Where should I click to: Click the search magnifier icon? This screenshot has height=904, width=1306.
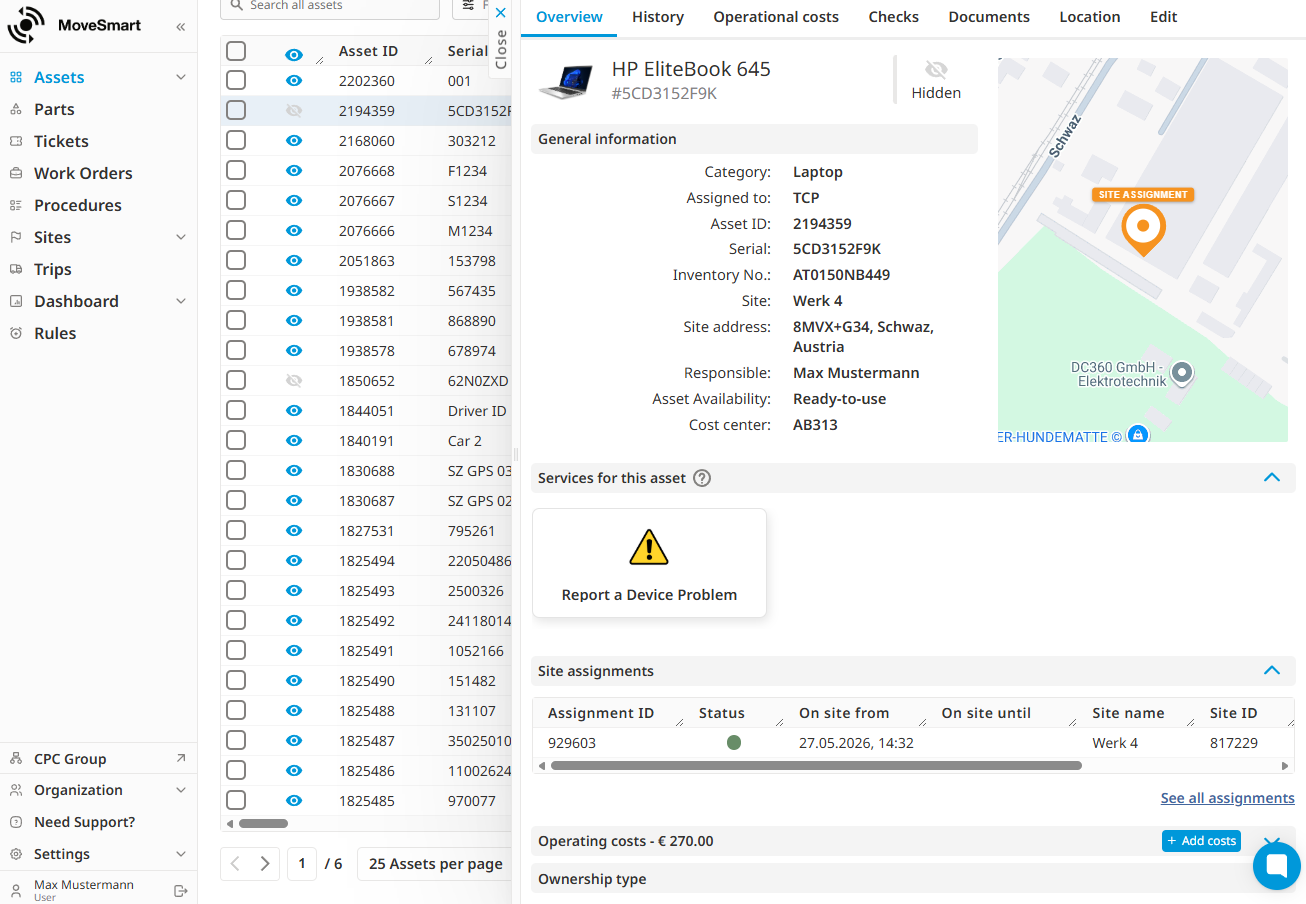click(x=237, y=5)
